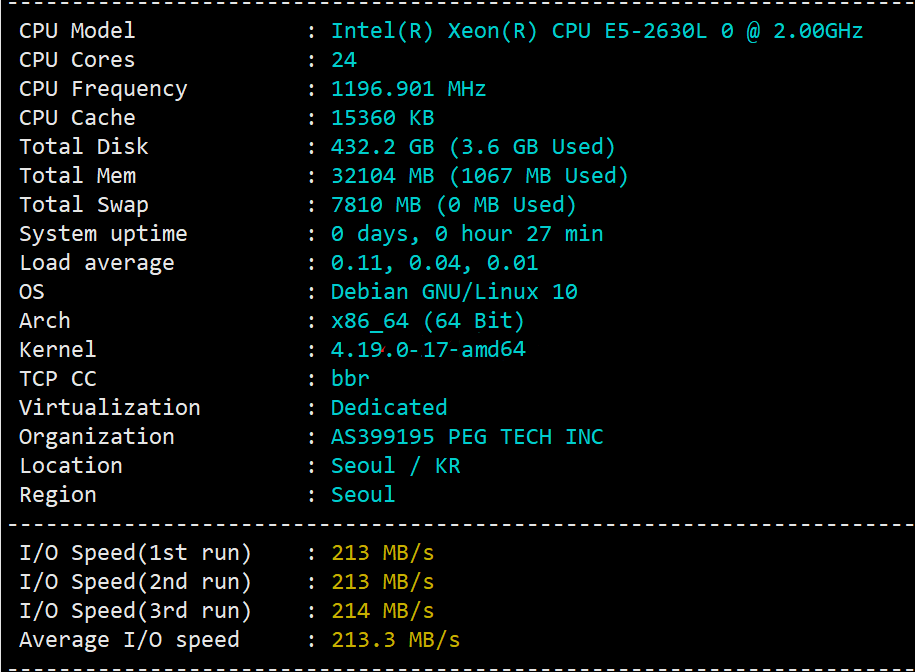Click the load average value 0.11, 0.04, 0.01

click(x=435, y=263)
